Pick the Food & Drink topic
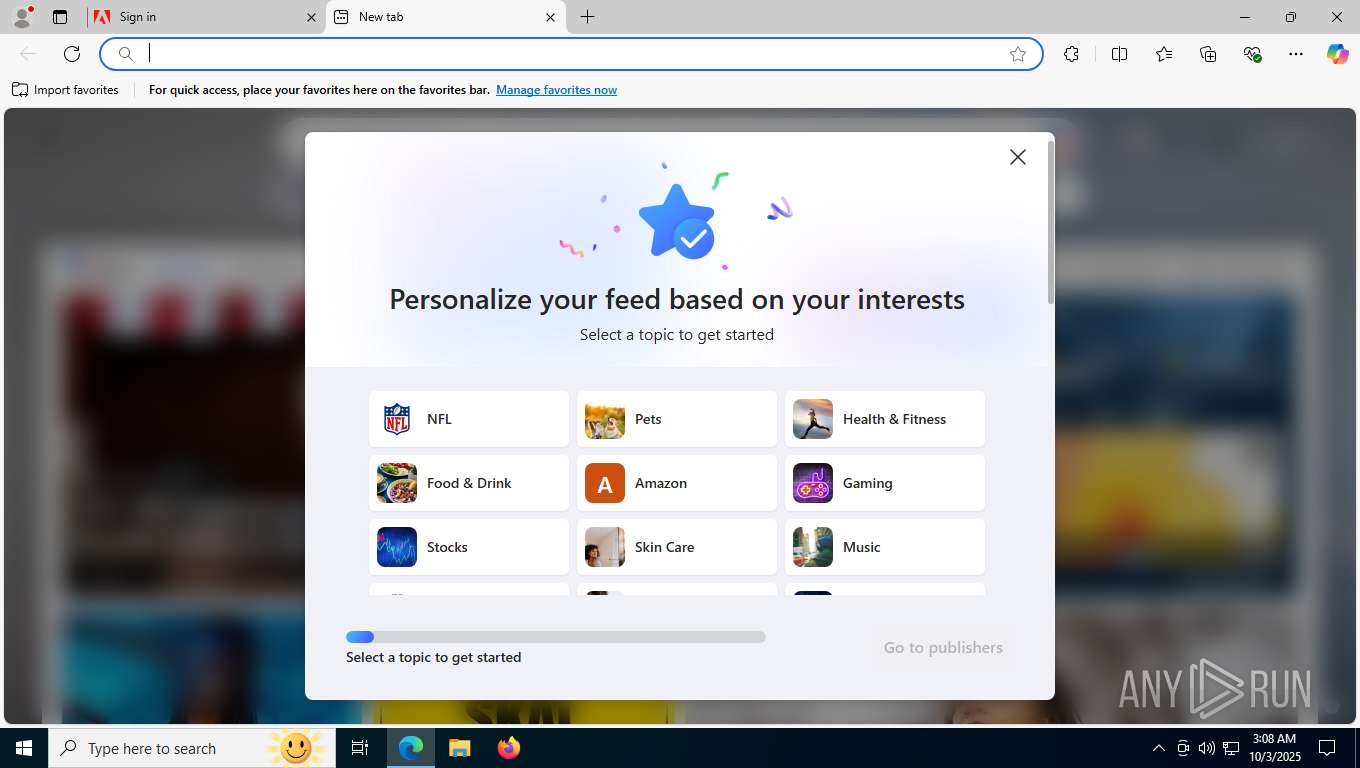Image resolution: width=1360 pixels, height=768 pixels. pos(469,483)
